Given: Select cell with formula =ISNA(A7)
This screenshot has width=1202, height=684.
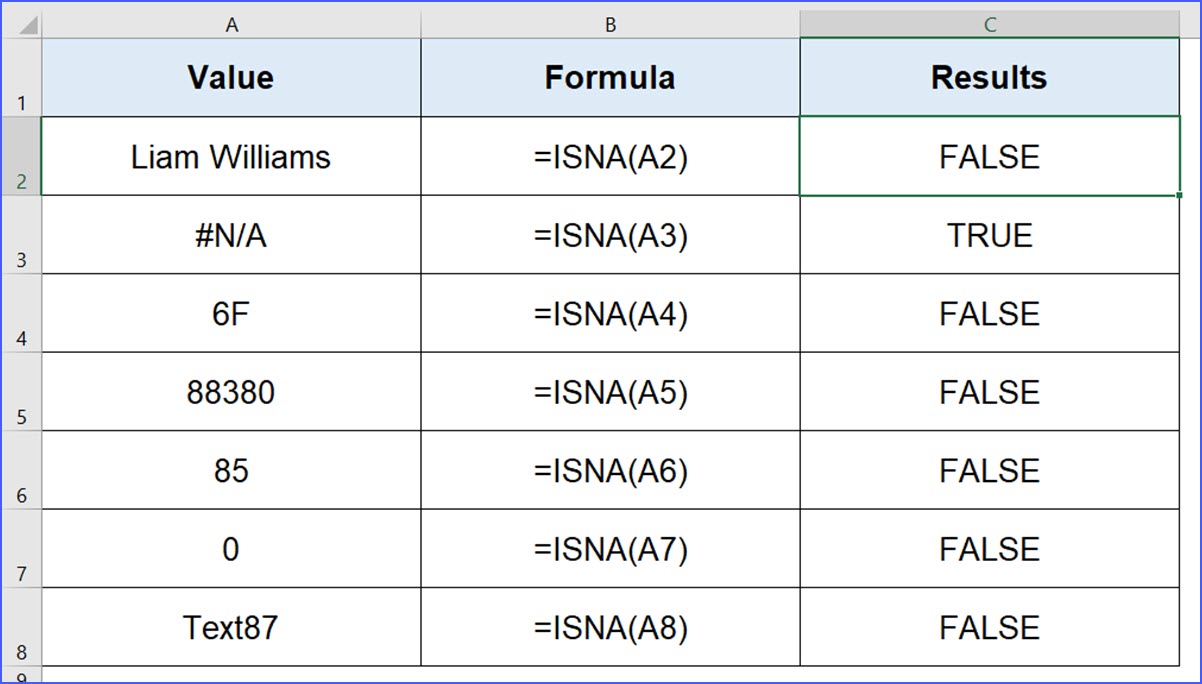Looking at the screenshot, I should [x=610, y=549].
